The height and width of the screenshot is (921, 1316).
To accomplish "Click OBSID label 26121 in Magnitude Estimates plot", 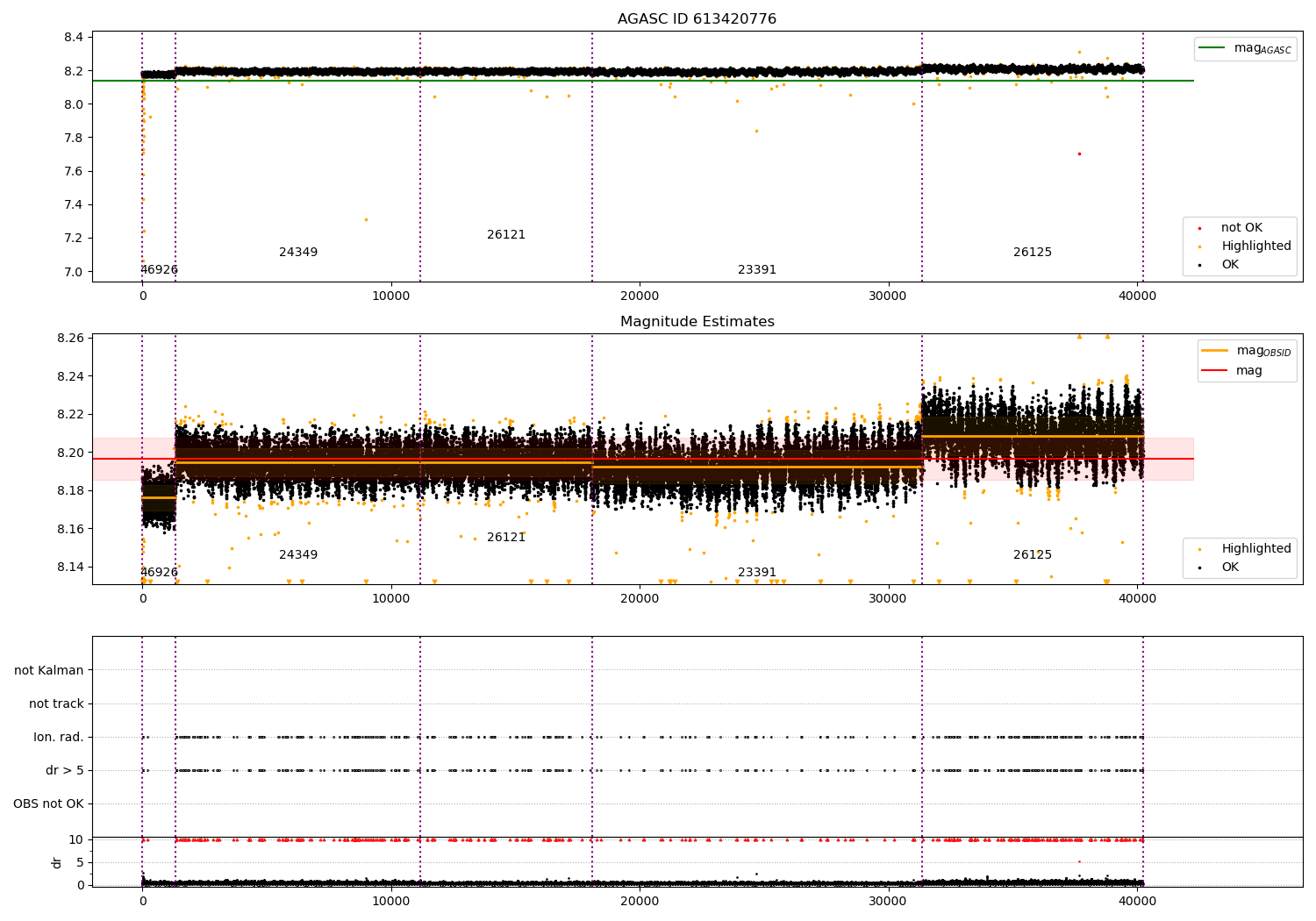I will [506, 538].
